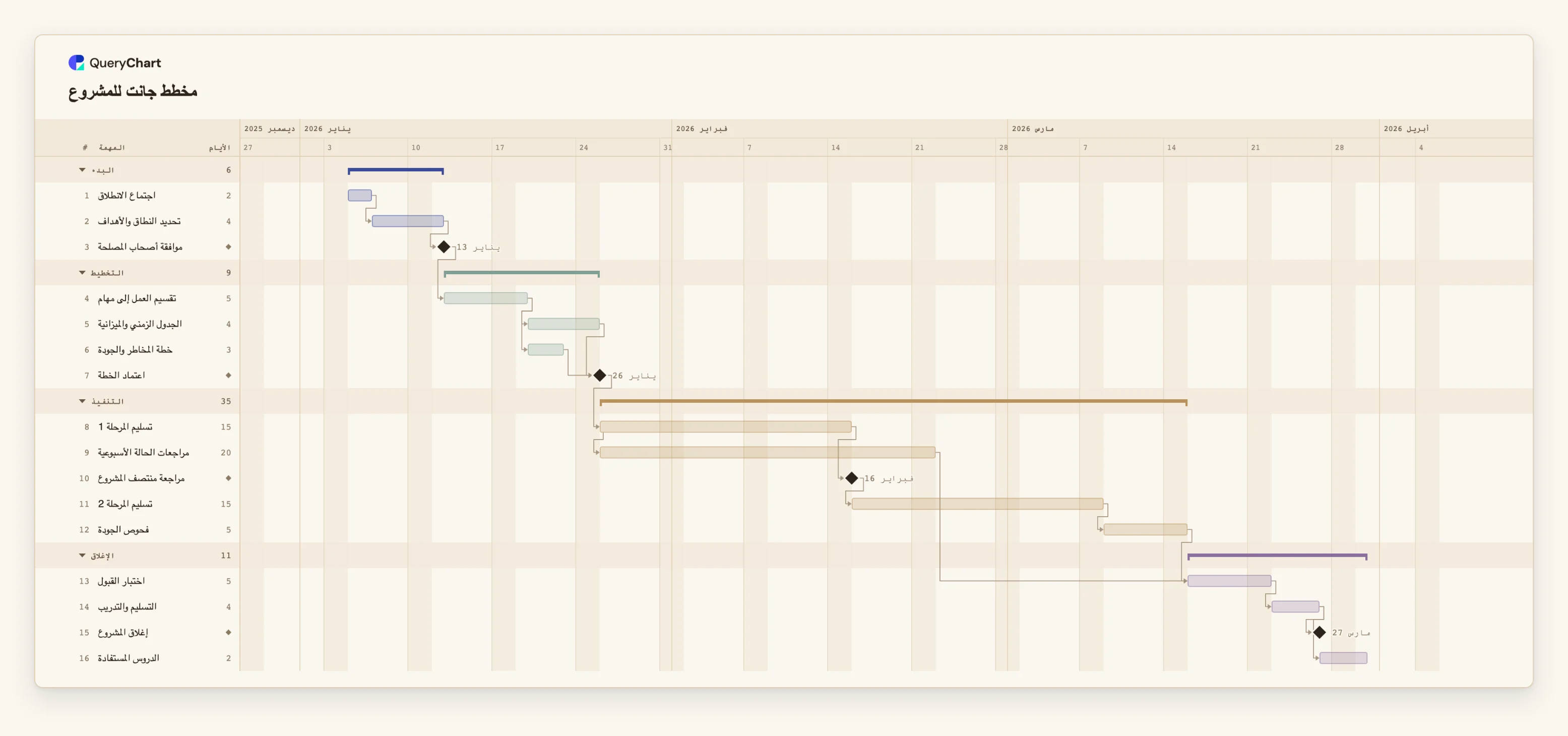Collapse the التخطيط task group
Screen dimensions: 1568x736
click(82, 273)
